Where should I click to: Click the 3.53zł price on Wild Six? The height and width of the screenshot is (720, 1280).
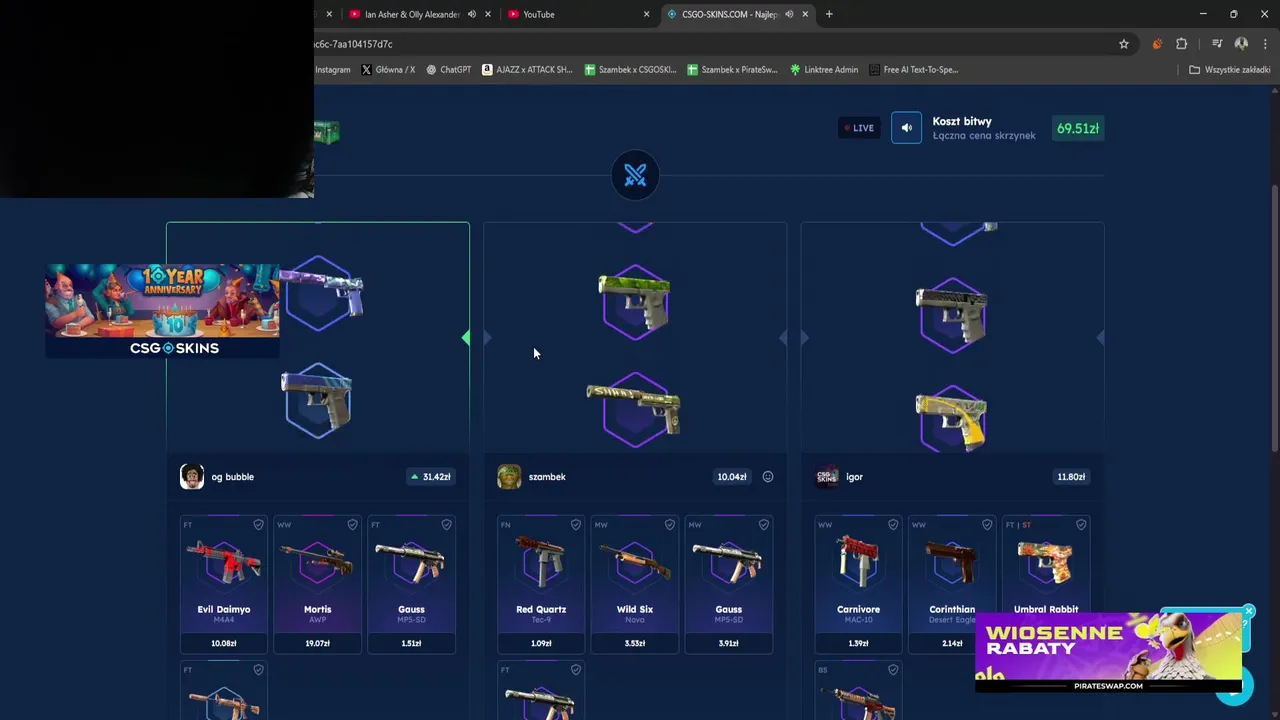[x=635, y=643]
